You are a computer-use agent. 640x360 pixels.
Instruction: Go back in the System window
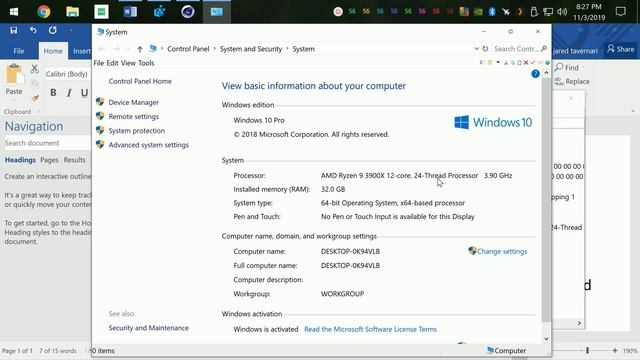pos(102,49)
